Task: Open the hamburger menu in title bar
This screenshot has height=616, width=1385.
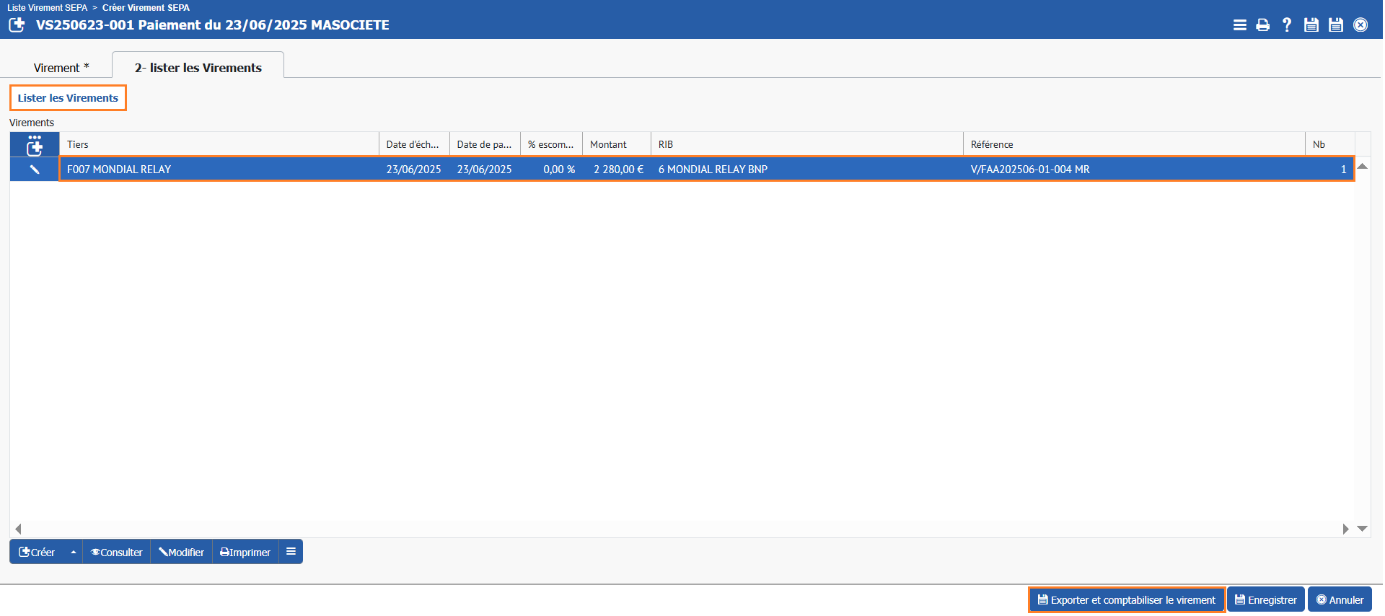Action: coord(1239,25)
